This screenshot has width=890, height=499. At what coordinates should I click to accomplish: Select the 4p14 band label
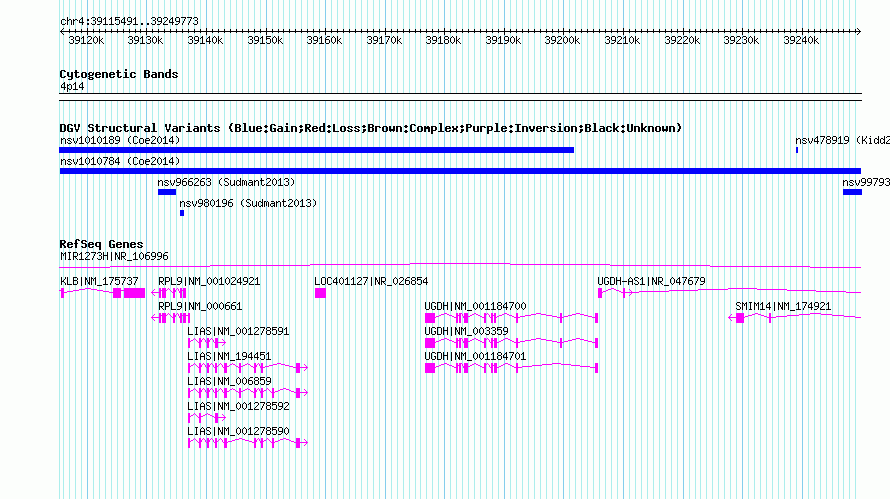coord(72,87)
